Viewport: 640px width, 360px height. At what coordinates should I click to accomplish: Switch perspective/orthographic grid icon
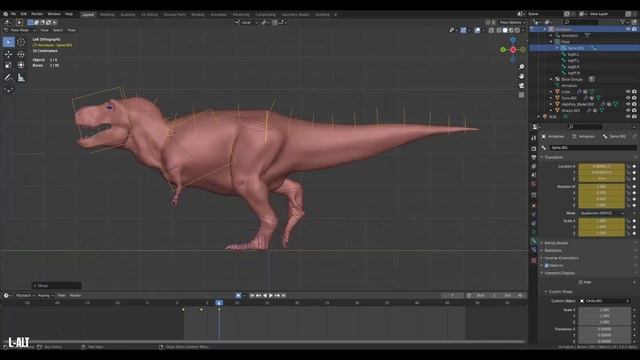tap(521, 95)
